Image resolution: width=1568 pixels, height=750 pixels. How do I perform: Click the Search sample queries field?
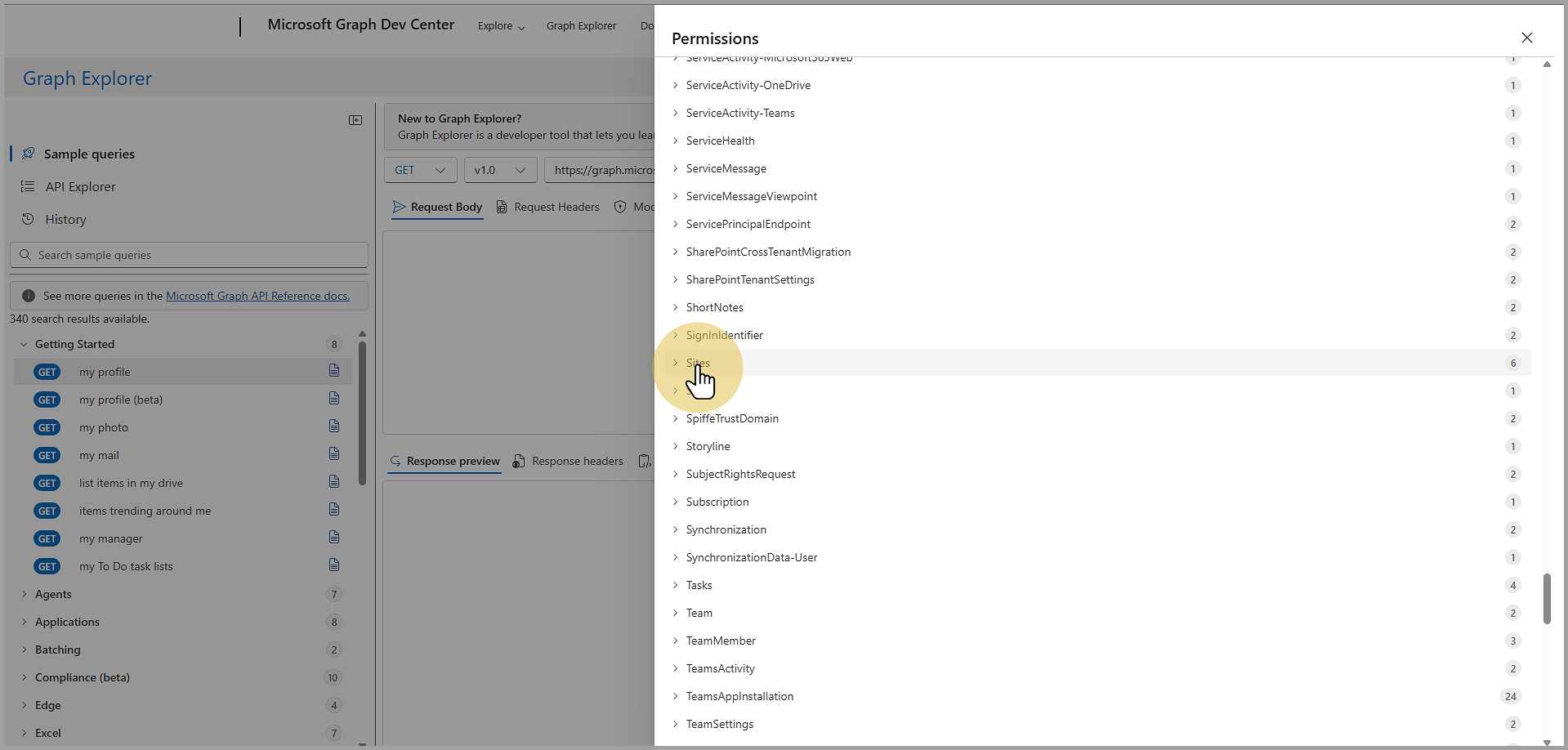196,255
